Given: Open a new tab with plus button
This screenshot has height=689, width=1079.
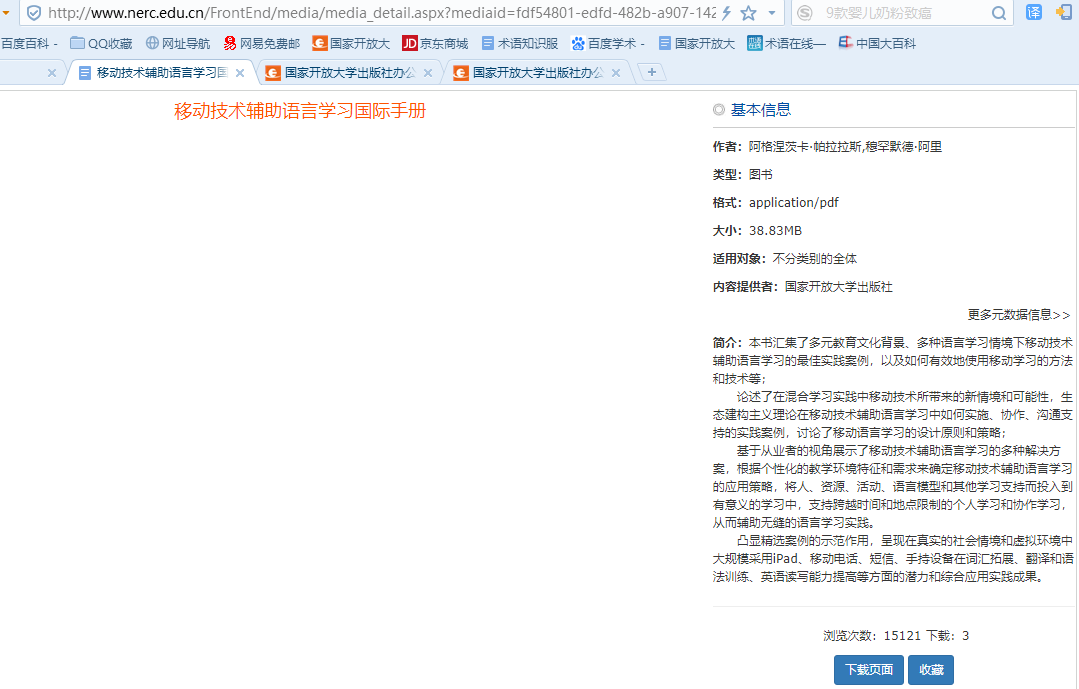Looking at the screenshot, I should (x=652, y=73).
